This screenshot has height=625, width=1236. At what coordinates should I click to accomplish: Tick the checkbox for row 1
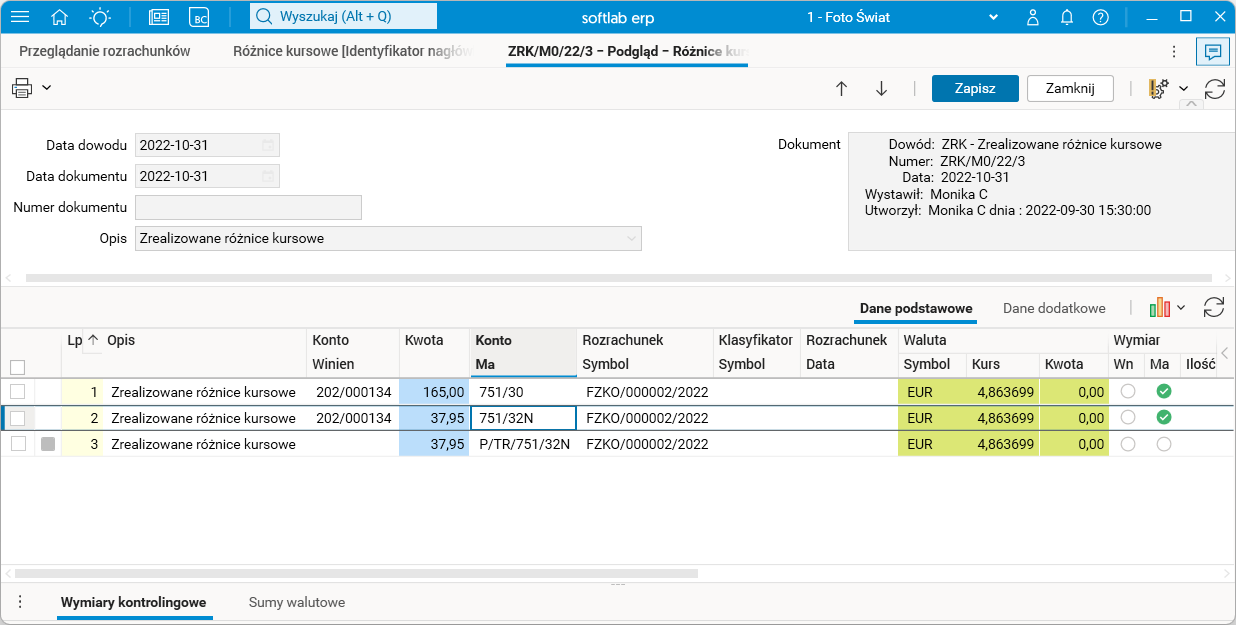coord(17,391)
